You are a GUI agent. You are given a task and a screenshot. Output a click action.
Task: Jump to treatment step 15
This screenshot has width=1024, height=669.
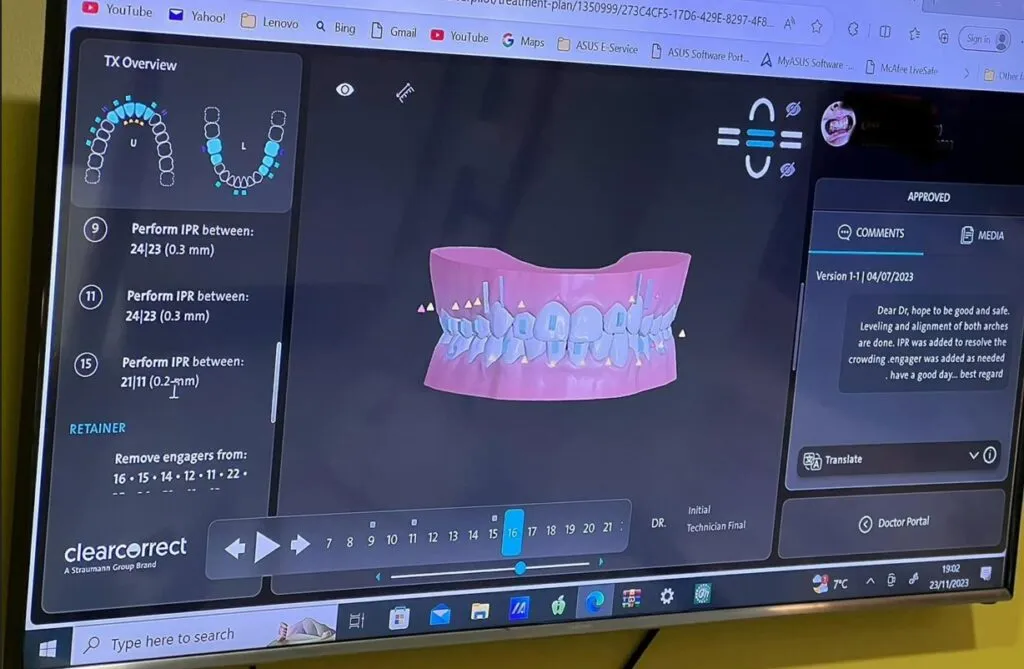tap(493, 534)
